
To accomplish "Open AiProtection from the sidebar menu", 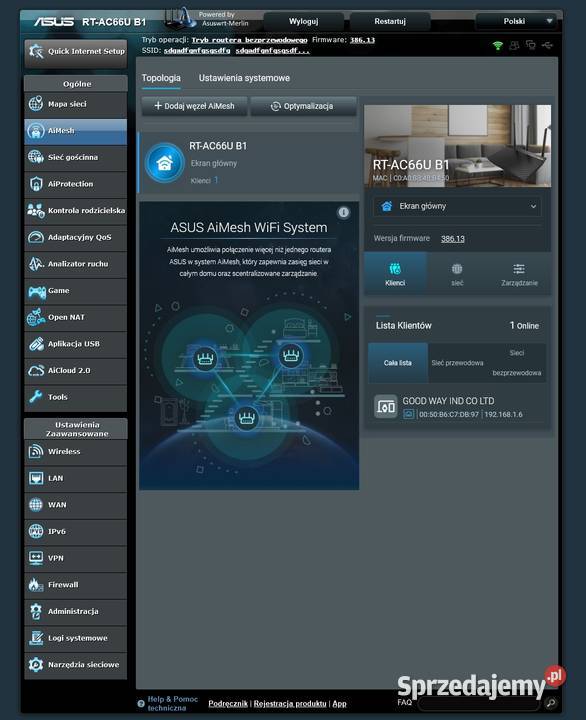I will (x=76, y=184).
